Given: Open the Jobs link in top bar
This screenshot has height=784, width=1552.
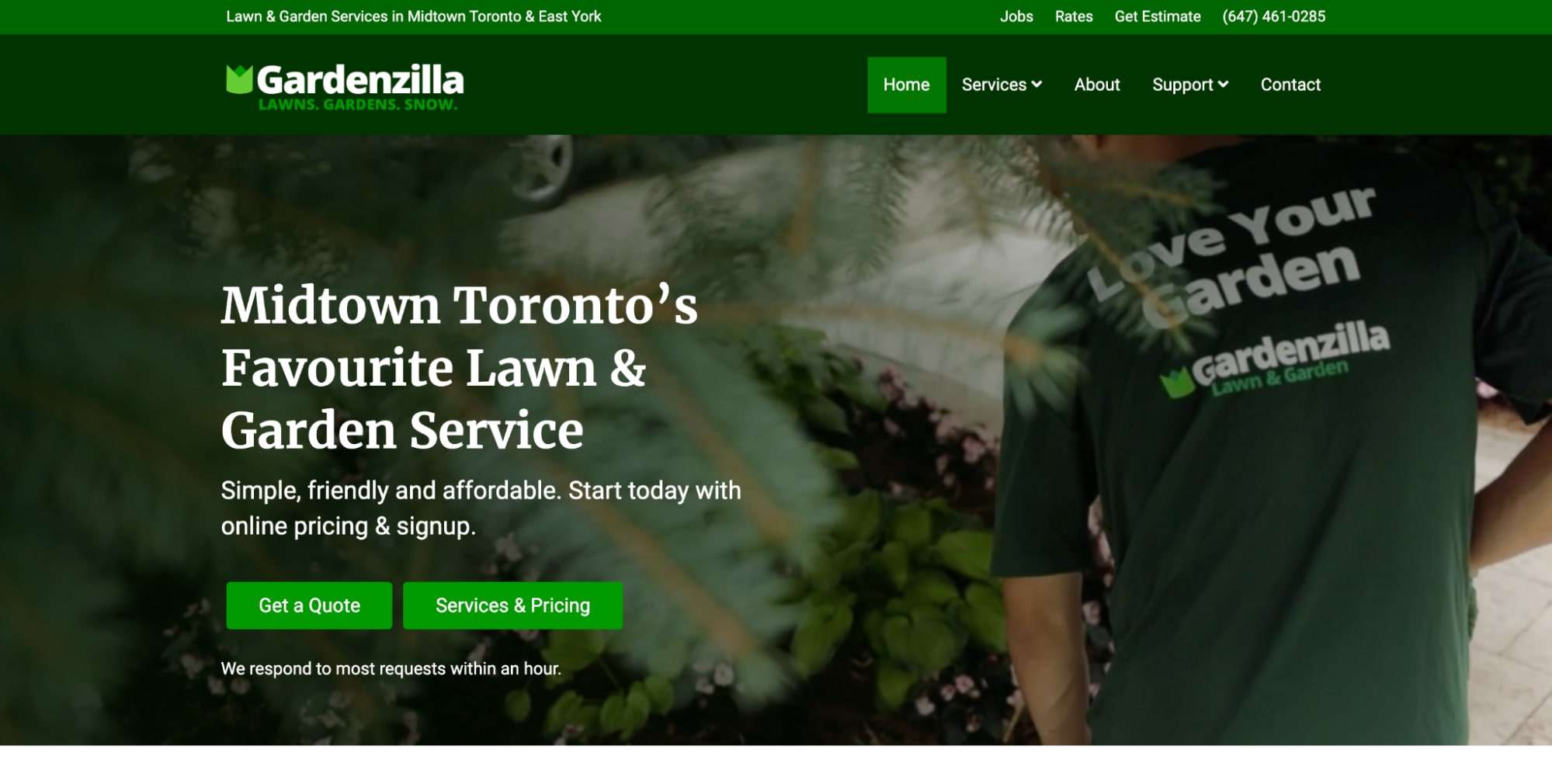Looking at the screenshot, I should 1016,16.
